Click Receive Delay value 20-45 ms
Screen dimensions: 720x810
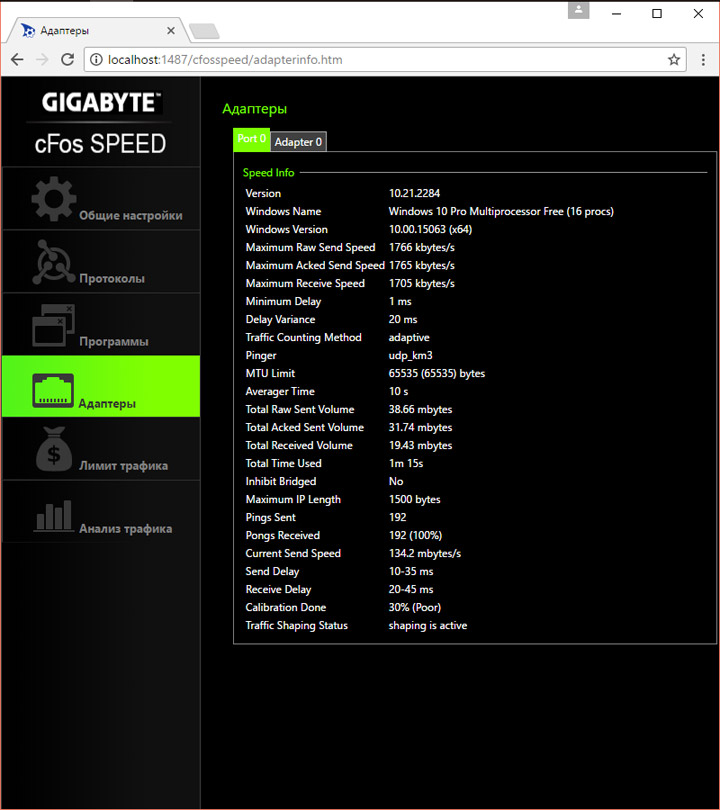coord(411,589)
